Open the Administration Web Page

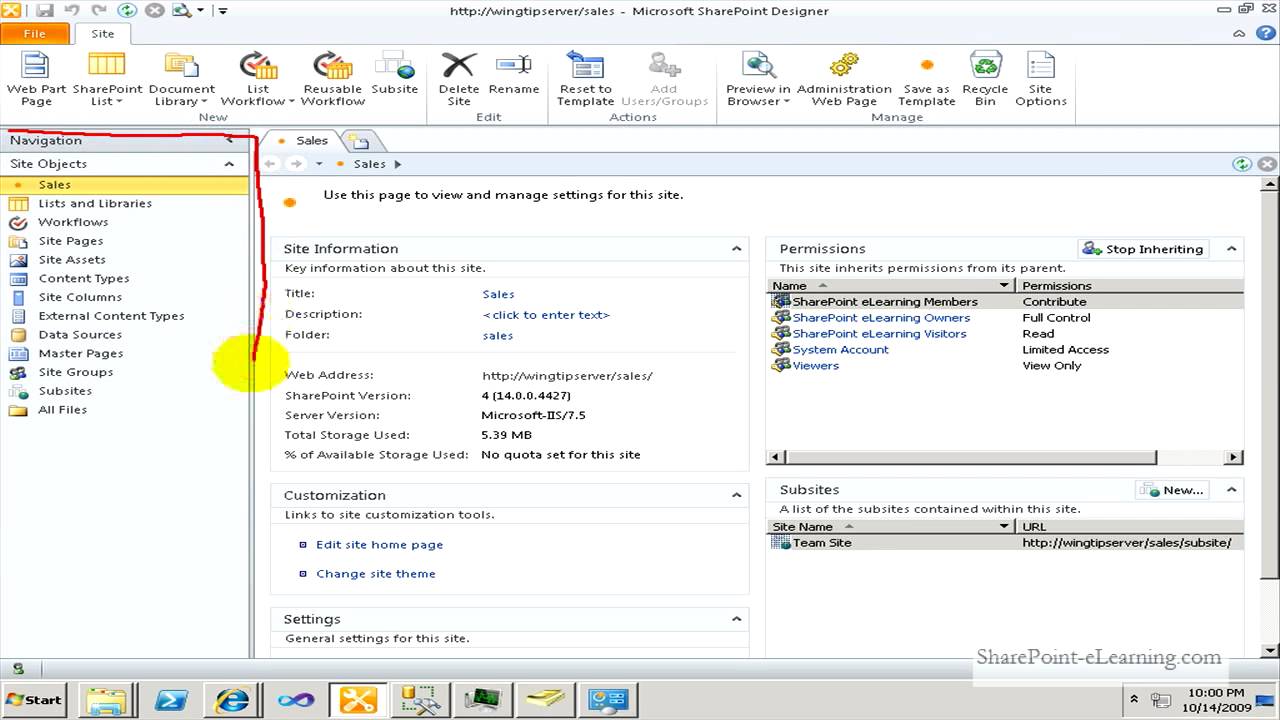tap(844, 78)
